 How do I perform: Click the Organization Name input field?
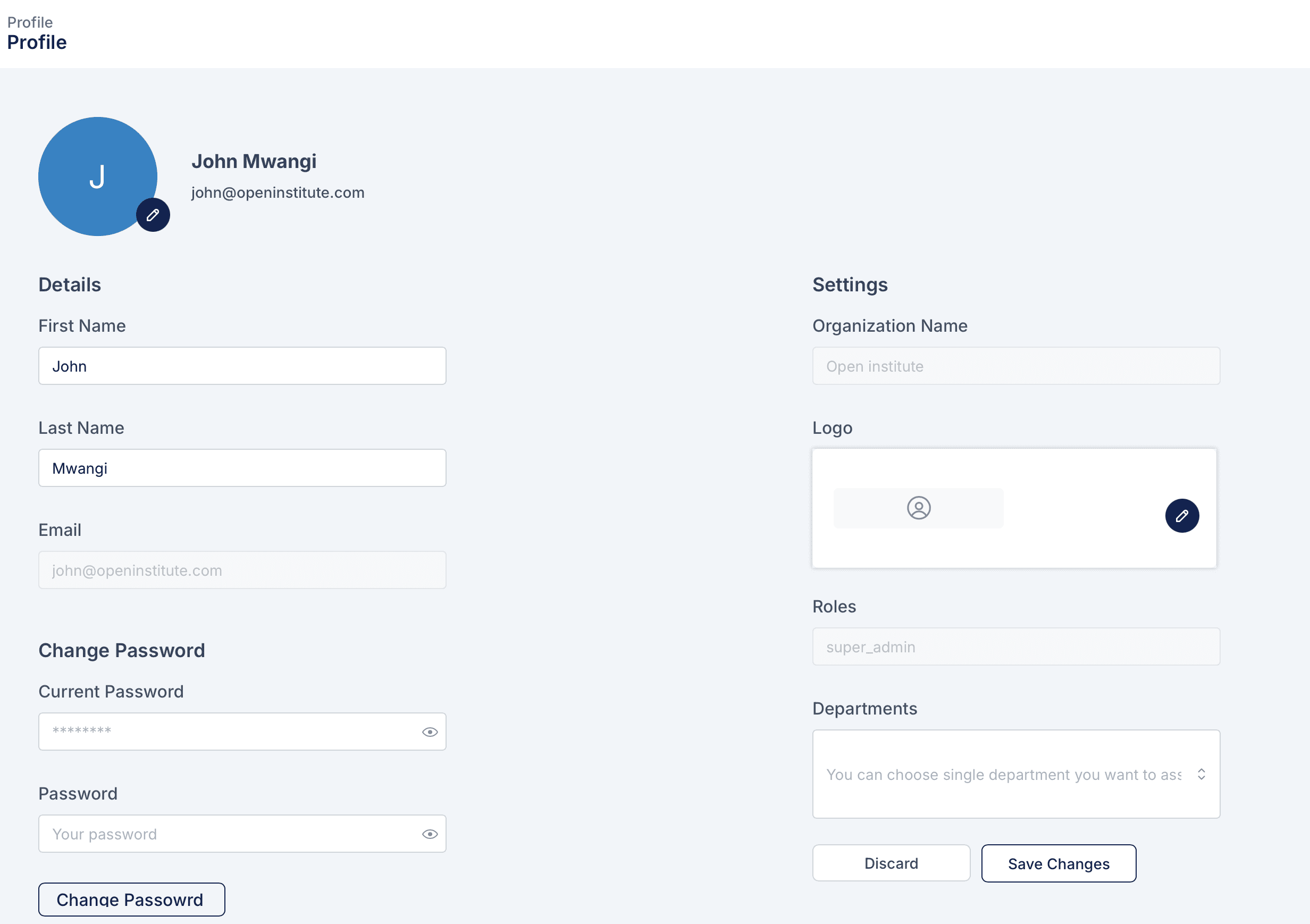pyautogui.click(x=1016, y=365)
